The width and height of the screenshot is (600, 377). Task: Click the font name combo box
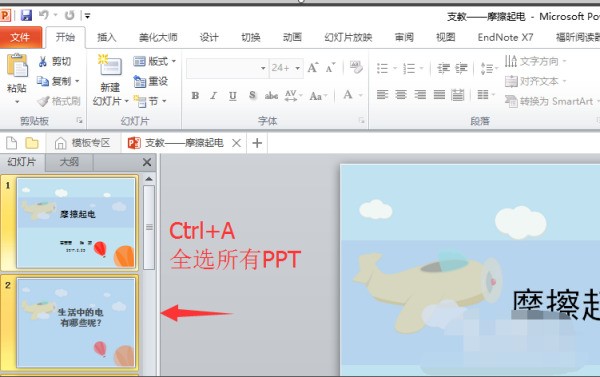tap(227, 68)
